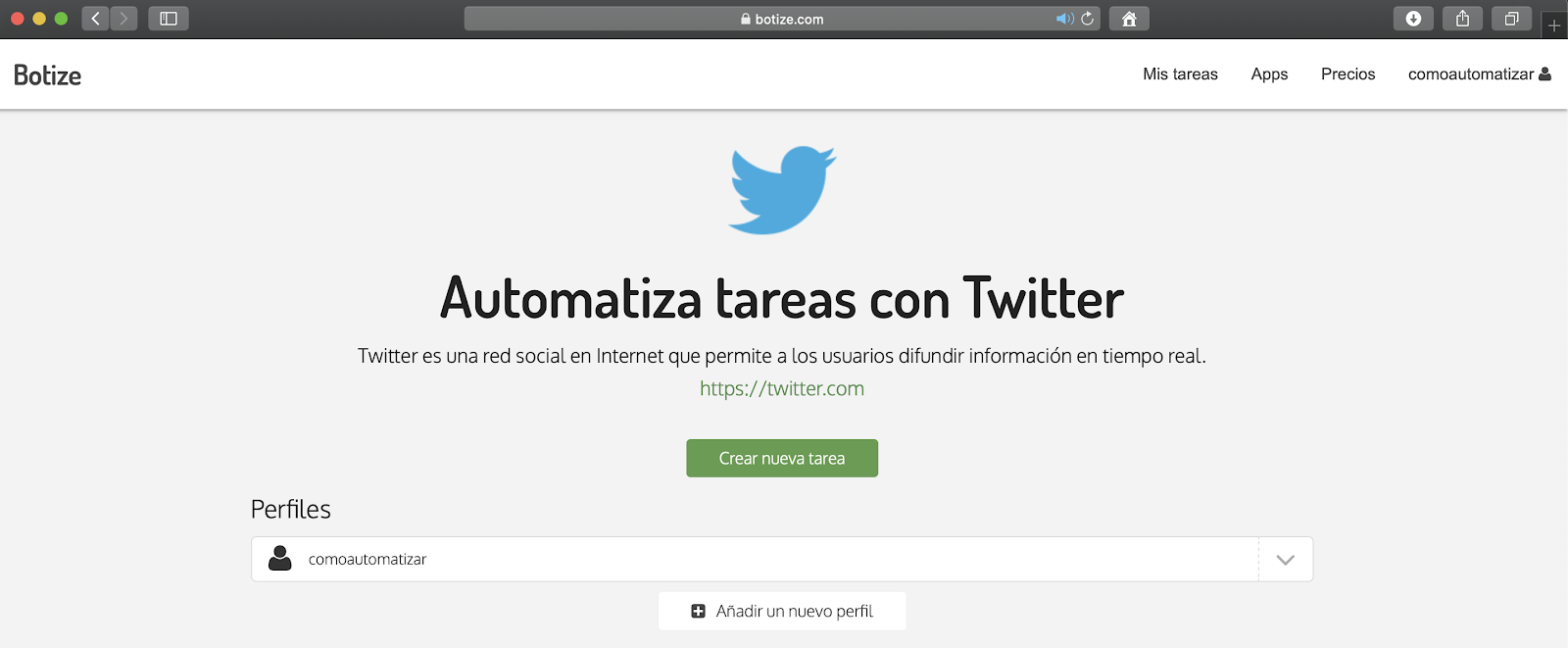Click the Crear nueva tarea button
Image resolution: width=1568 pixels, height=648 pixels.
782,458
